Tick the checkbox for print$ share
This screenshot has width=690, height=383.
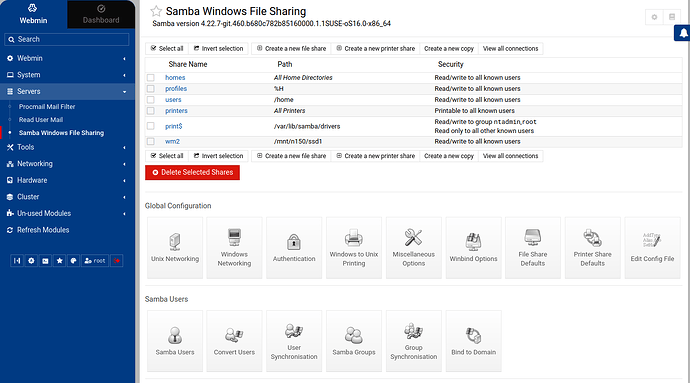tap(151, 126)
